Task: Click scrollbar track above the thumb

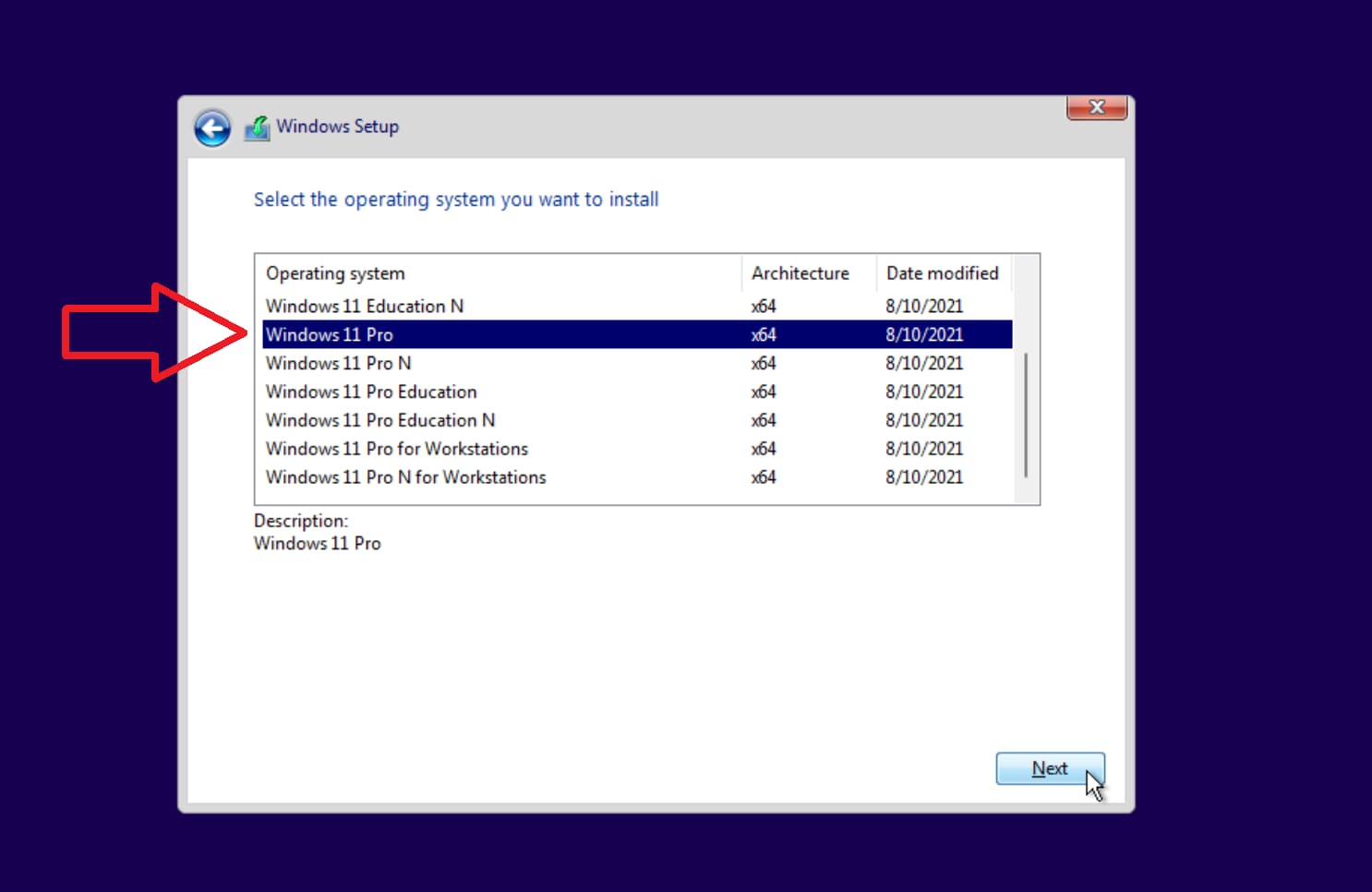Action: (x=1026, y=305)
